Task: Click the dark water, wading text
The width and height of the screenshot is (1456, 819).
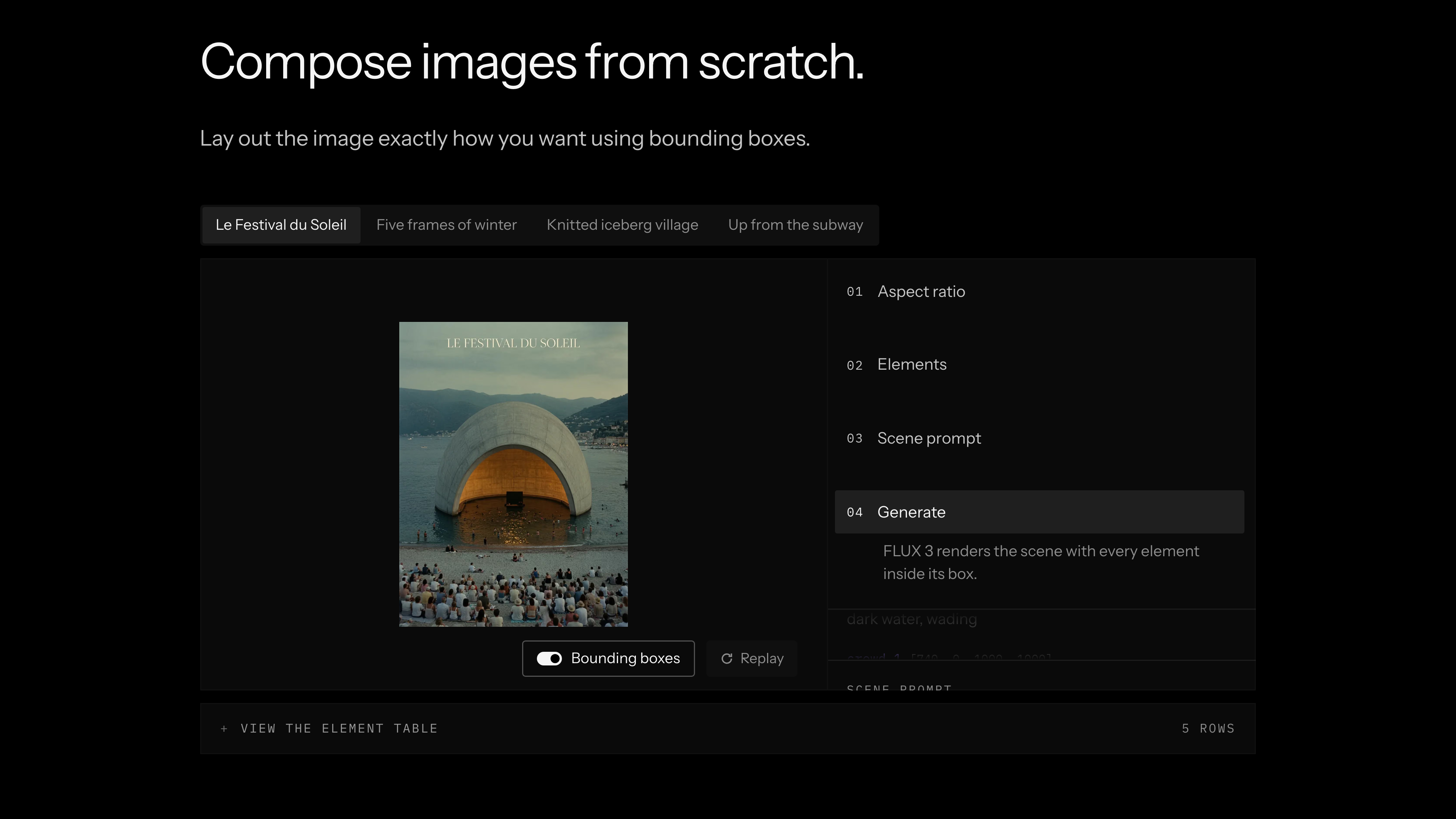Action: [x=911, y=620]
